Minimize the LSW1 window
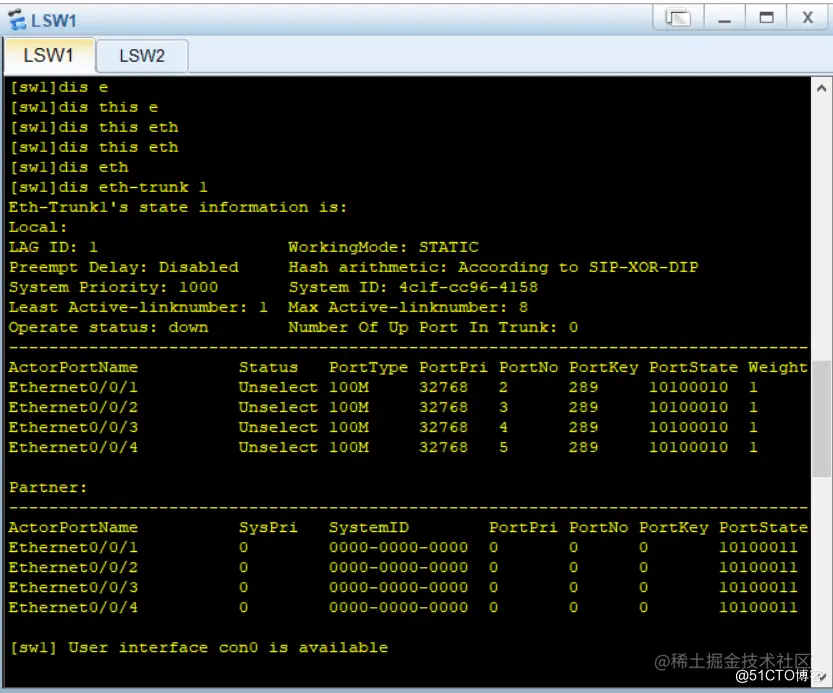 (725, 18)
